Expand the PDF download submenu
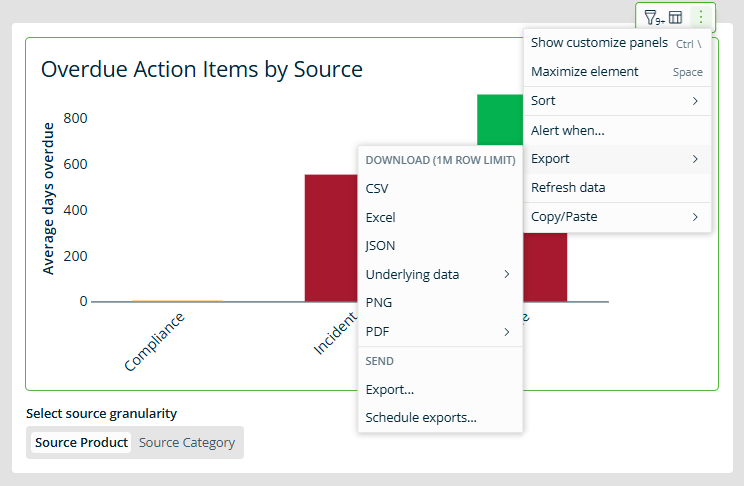The image size is (744, 486). coord(439,331)
